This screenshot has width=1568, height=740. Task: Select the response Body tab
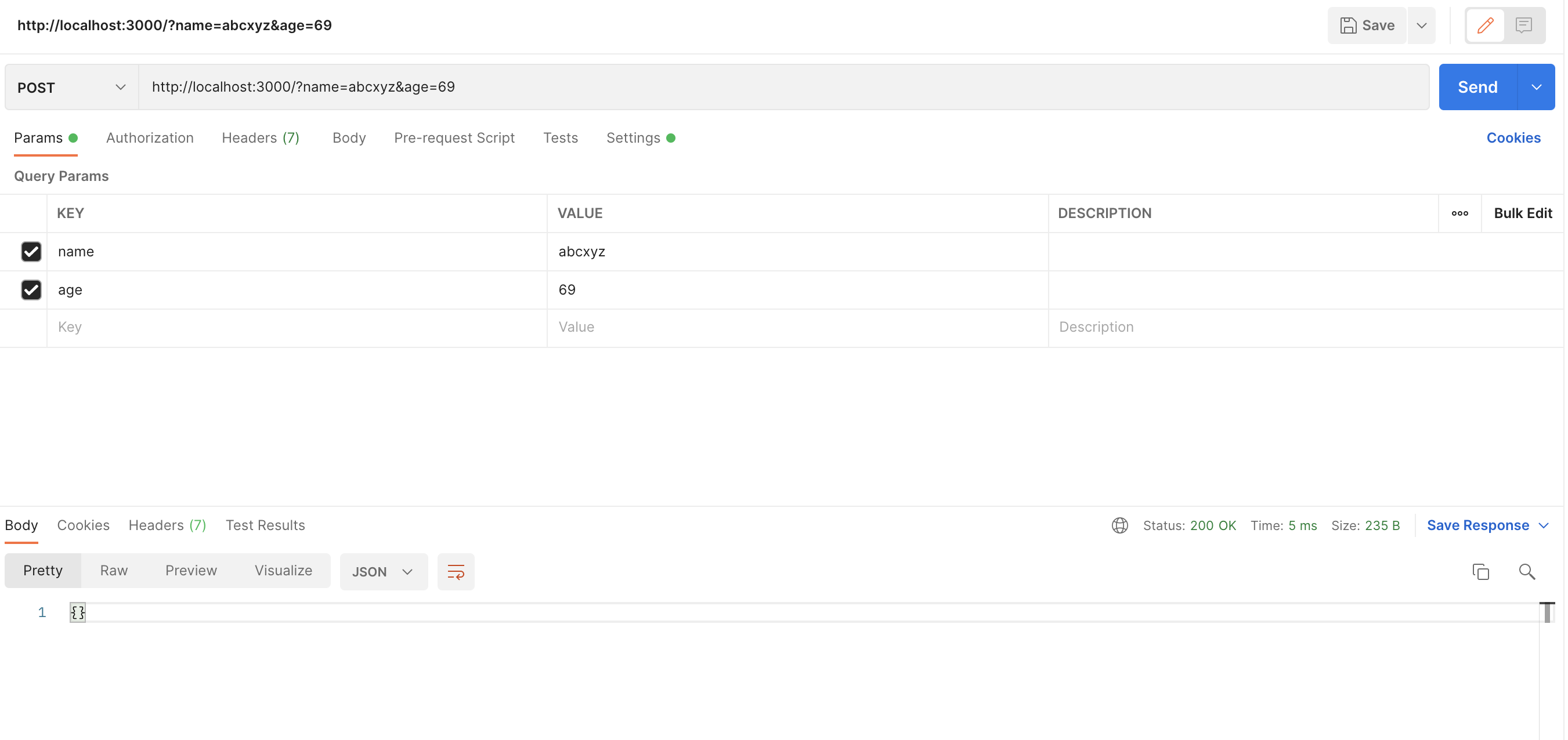tap(21, 525)
